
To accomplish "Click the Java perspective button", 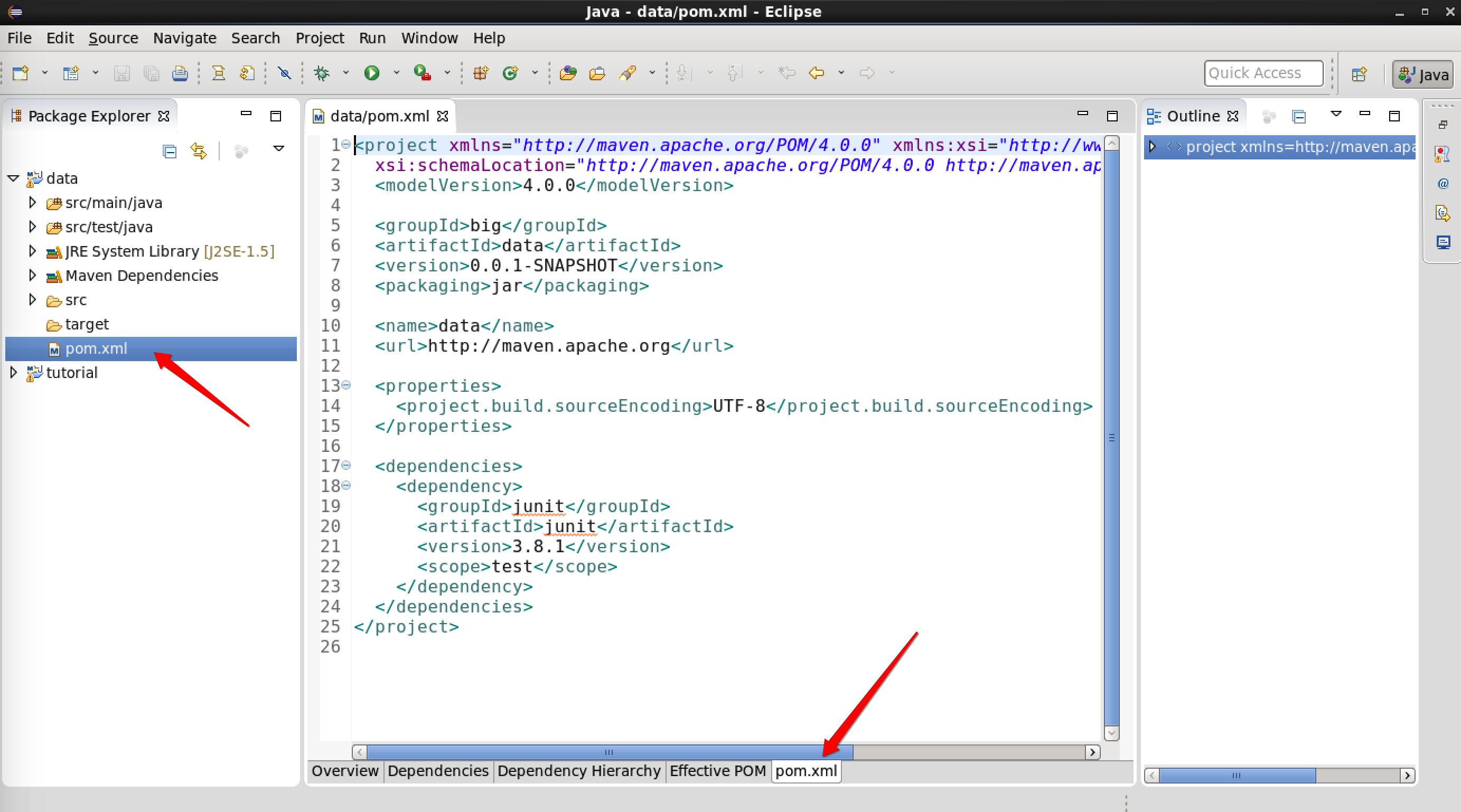I will tap(1423, 74).
